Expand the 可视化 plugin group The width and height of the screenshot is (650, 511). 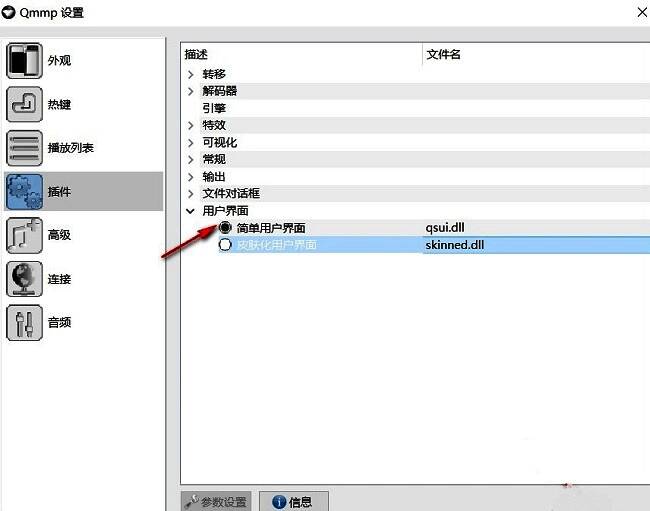coord(191,143)
